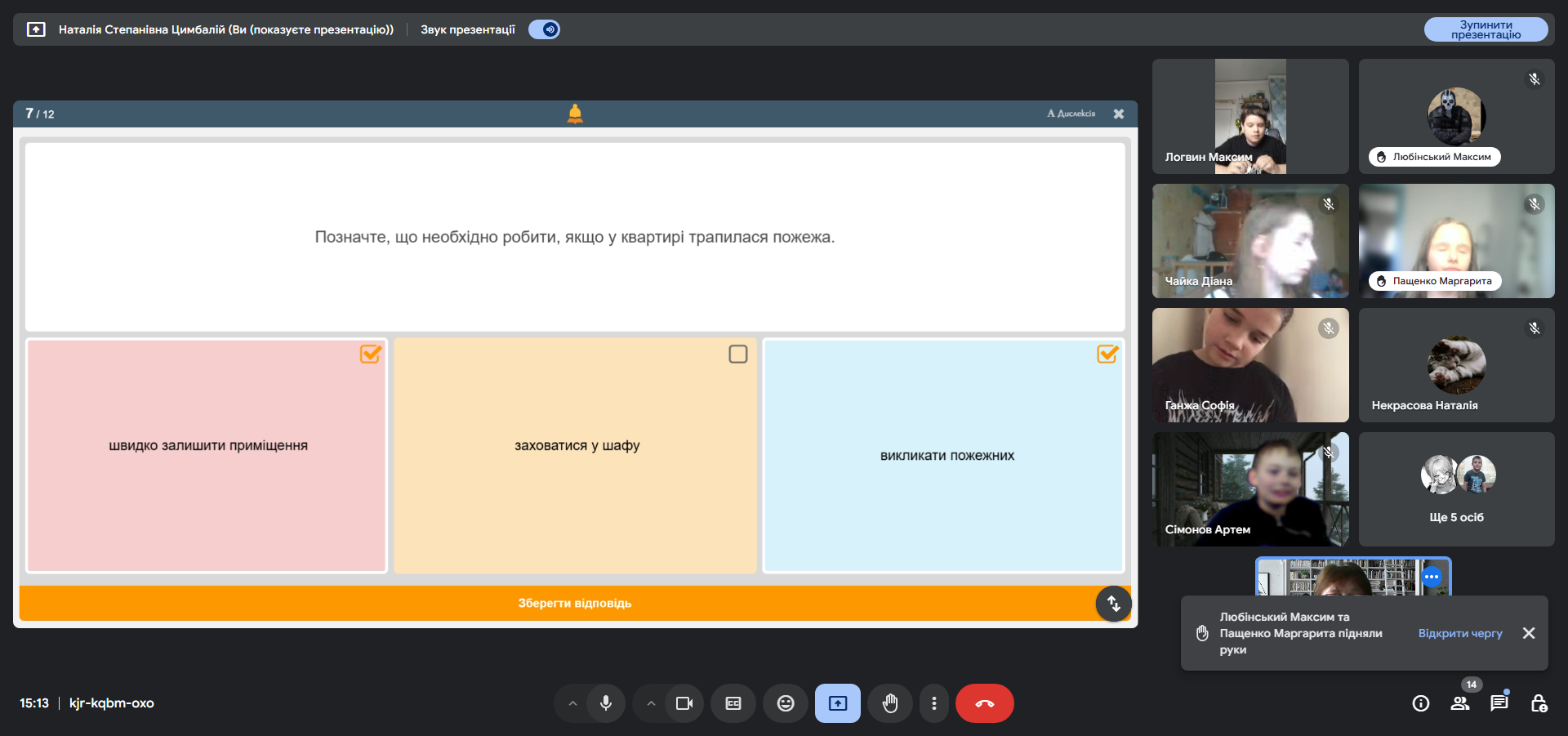Open more options three-dot menu

click(934, 703)
